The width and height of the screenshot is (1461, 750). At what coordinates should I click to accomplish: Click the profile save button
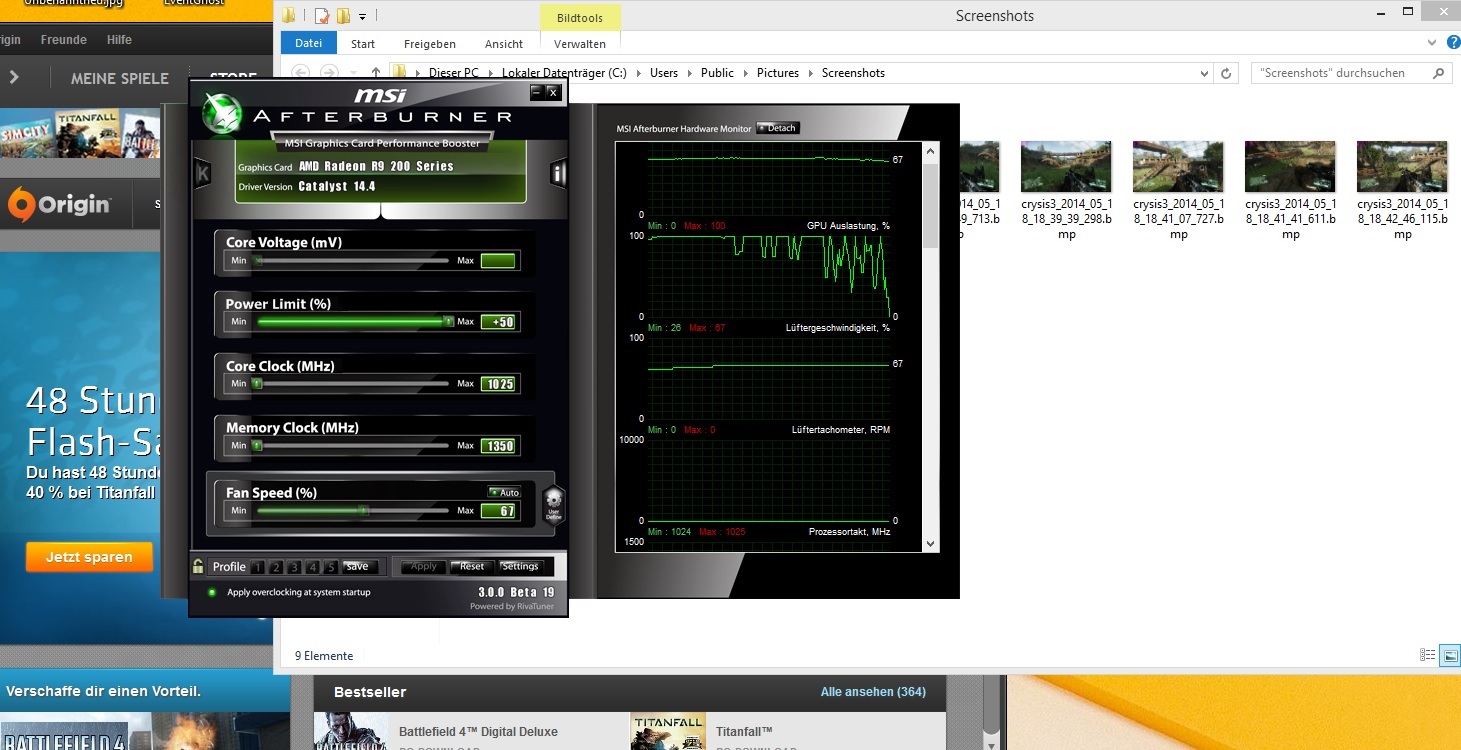(x=357, y=566)
